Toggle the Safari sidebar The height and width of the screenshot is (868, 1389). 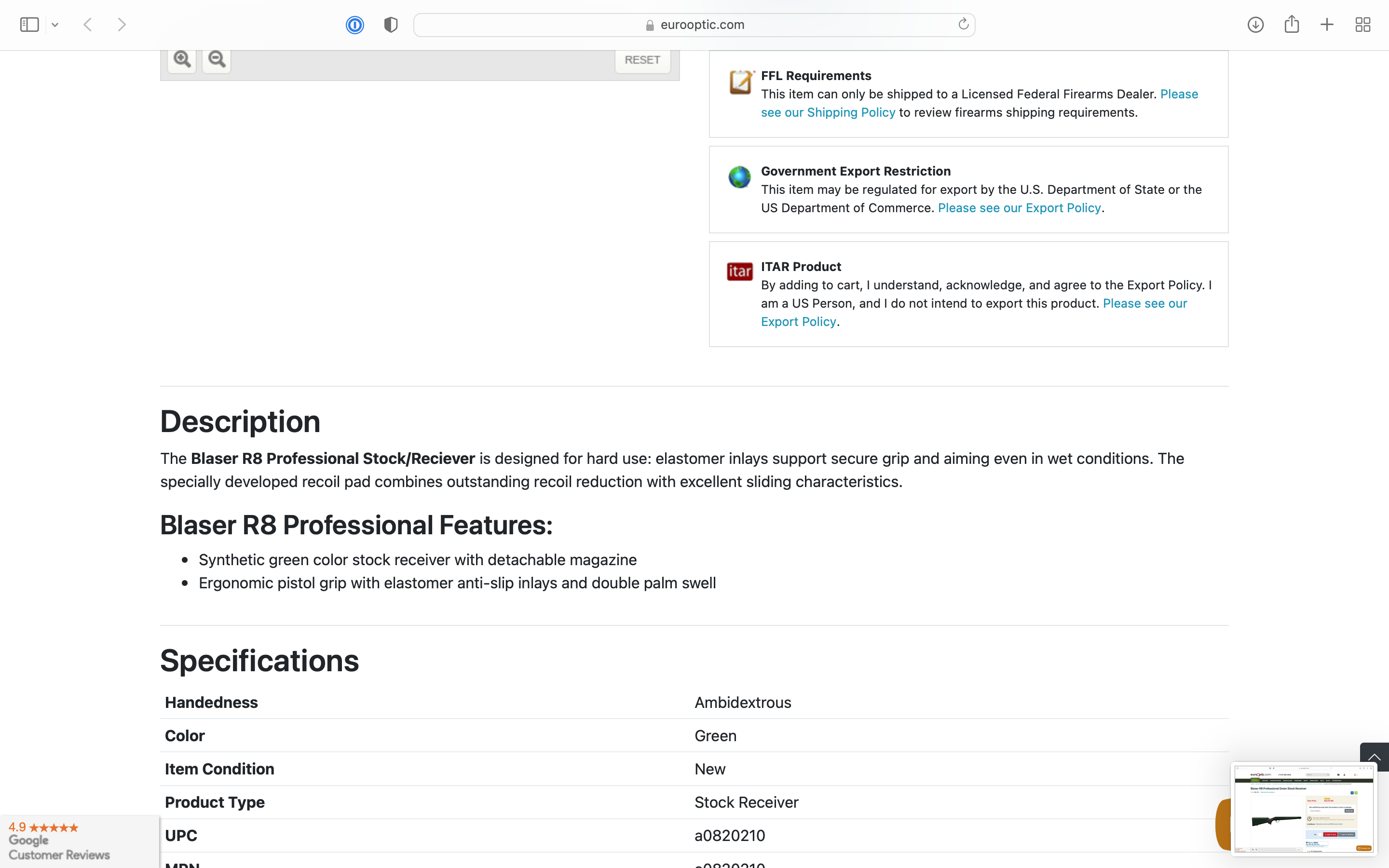[x=29, y=25]
